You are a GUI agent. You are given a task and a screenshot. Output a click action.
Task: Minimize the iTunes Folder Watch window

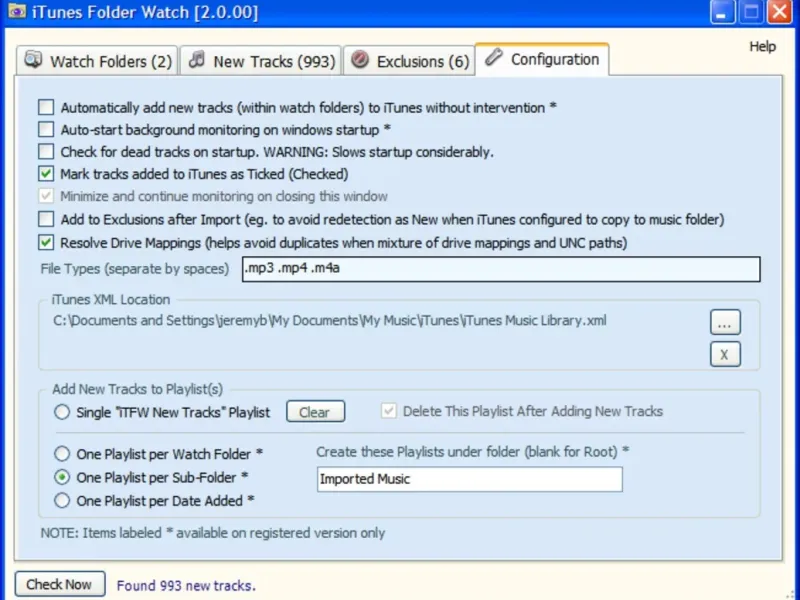click(x=722, y=11)
